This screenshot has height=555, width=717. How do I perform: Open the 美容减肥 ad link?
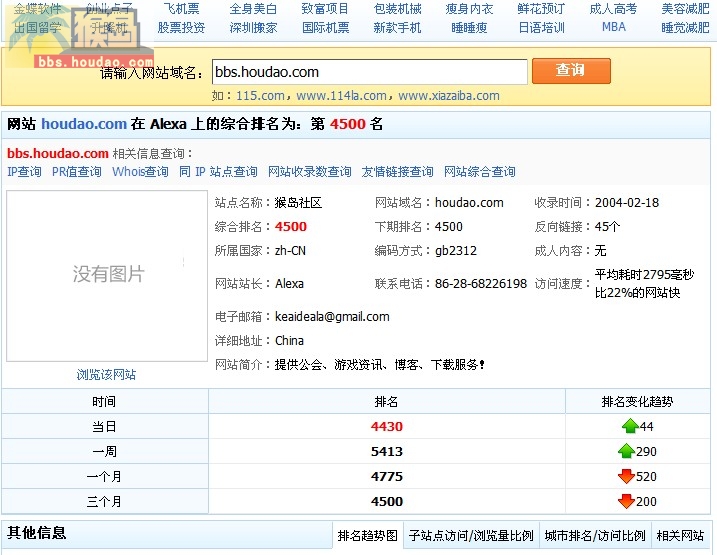click(685, 9)
